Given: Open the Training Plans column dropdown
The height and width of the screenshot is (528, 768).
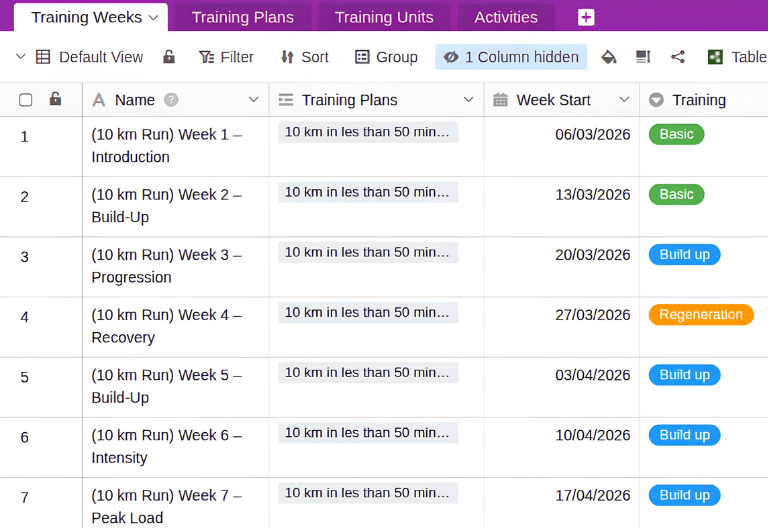Looking at the screenshot, I should pos(468,100).
